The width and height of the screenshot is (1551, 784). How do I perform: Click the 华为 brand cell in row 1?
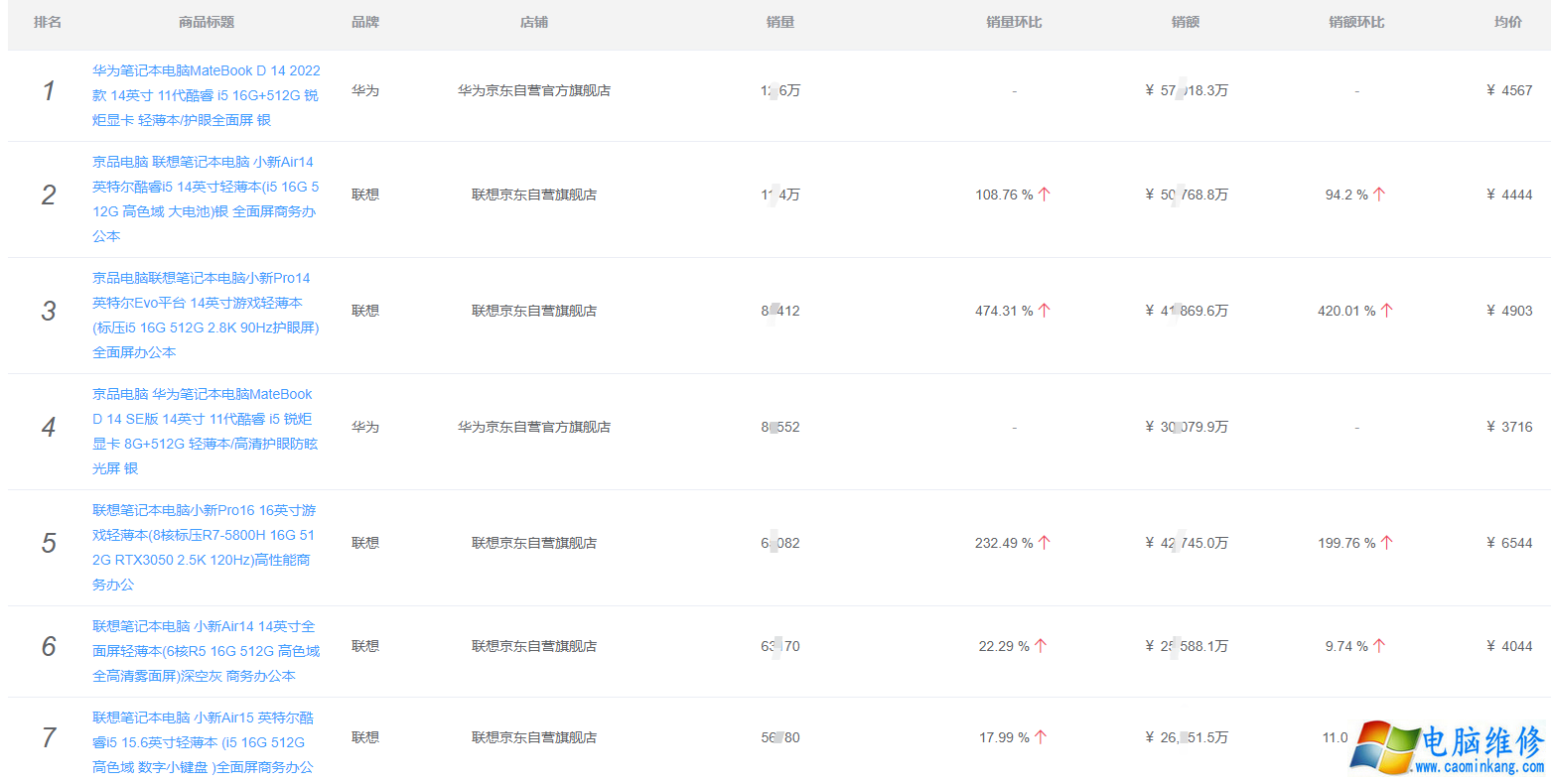(x=365, y=90)
